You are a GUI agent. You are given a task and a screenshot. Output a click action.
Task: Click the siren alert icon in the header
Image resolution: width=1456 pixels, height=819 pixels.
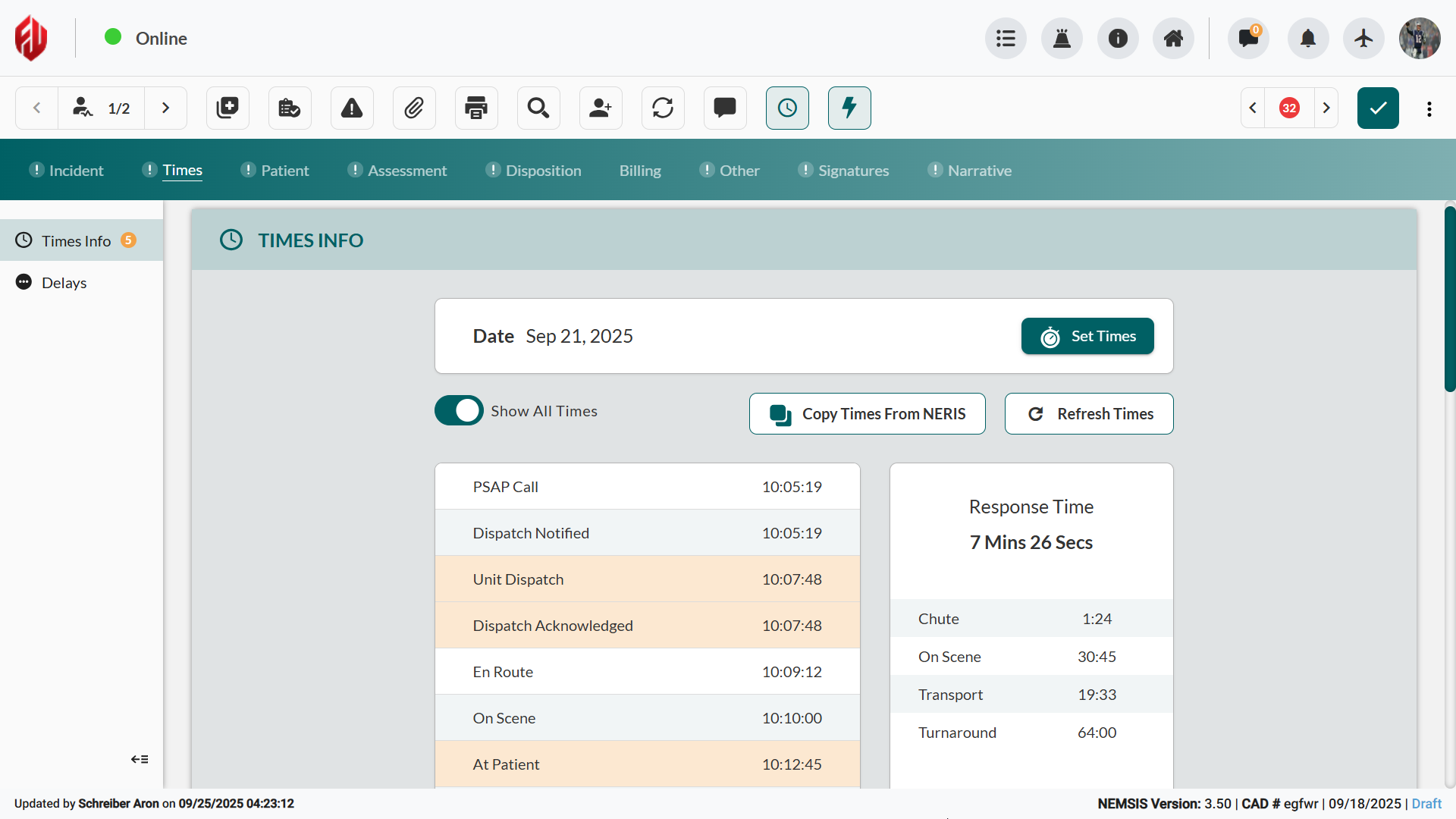(1062, 38)
